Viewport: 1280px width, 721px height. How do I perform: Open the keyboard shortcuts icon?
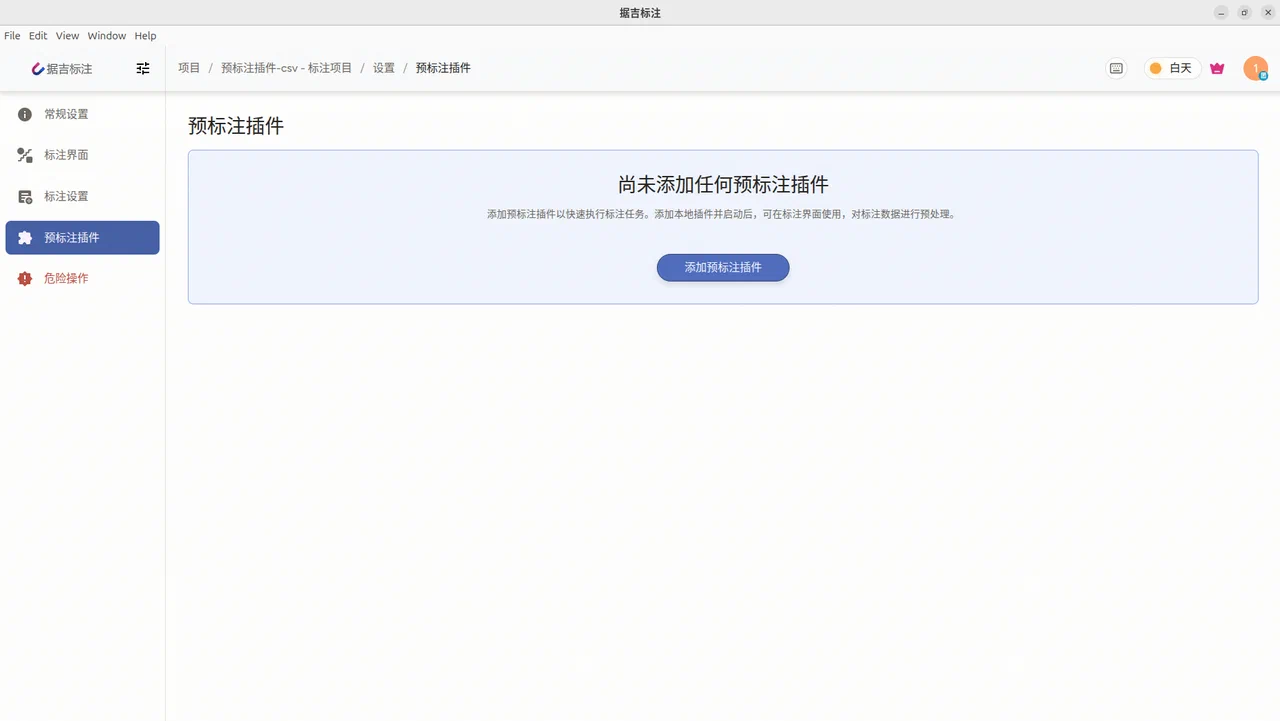click(x=1116, y=69)
